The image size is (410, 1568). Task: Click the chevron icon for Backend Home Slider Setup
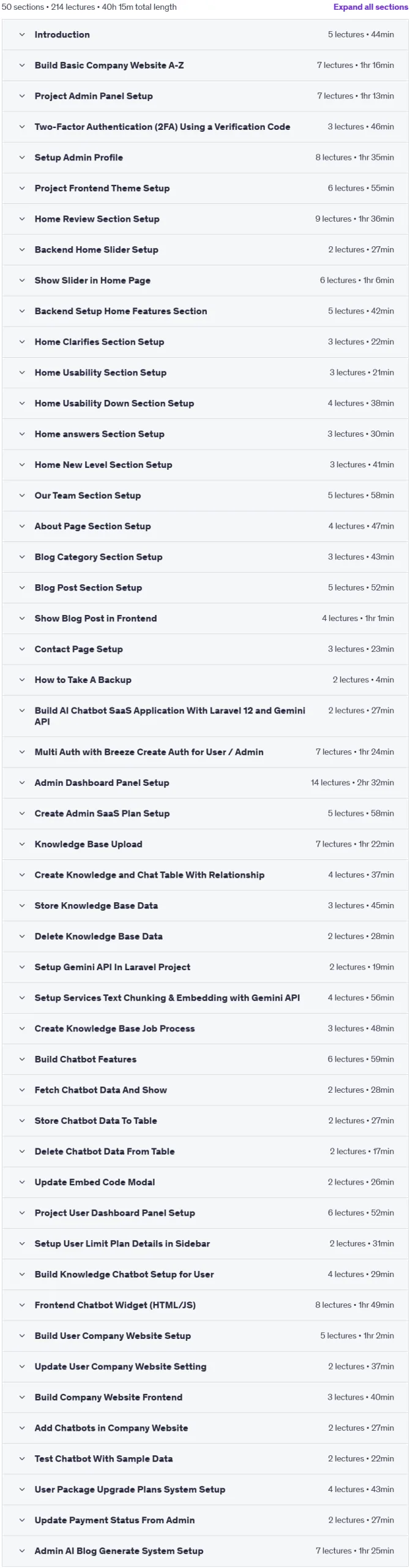(x=22, y=249)
